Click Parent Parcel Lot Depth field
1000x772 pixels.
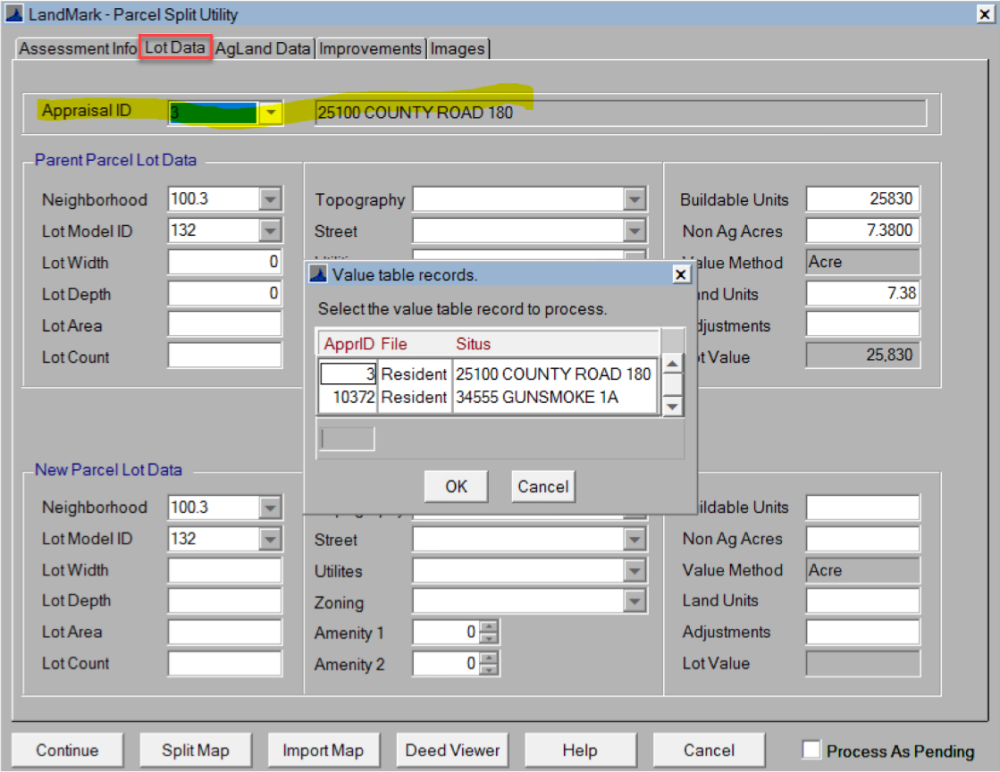click(x=224, y=293)
